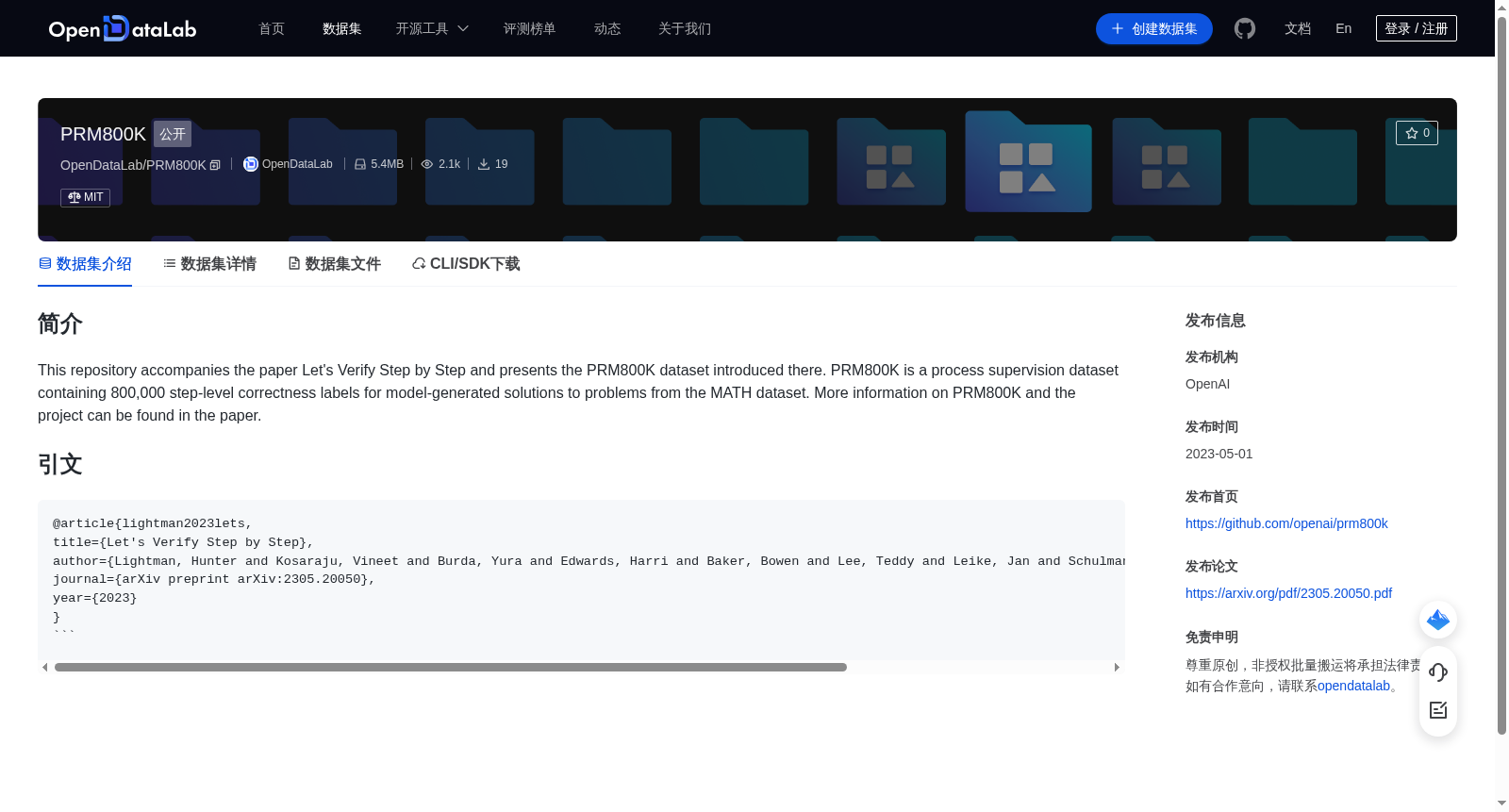Click the views eye icon
Viewport: 1509px width, 812px height.
(427, 164)
